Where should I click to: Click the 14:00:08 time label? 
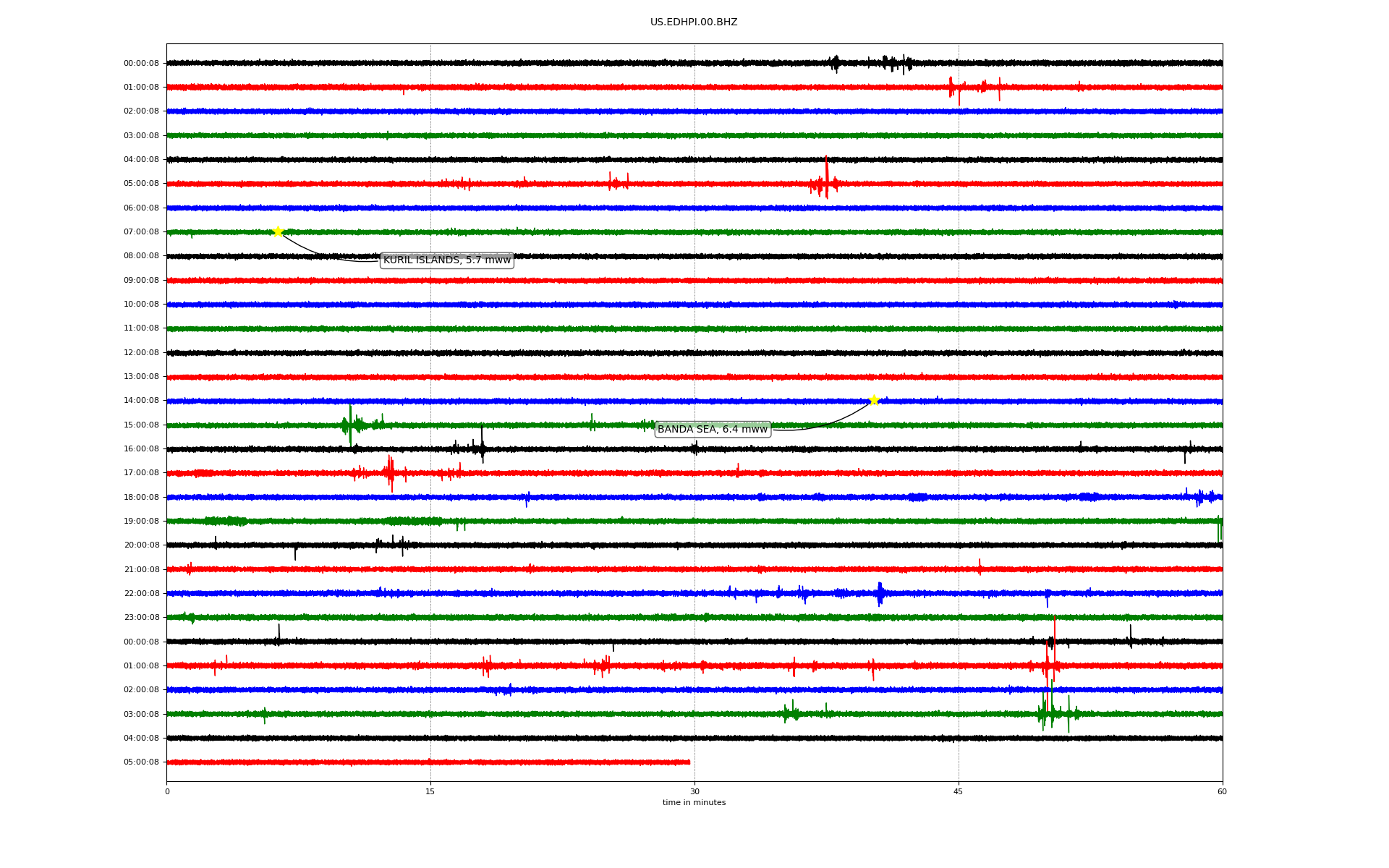click(141, 400)
